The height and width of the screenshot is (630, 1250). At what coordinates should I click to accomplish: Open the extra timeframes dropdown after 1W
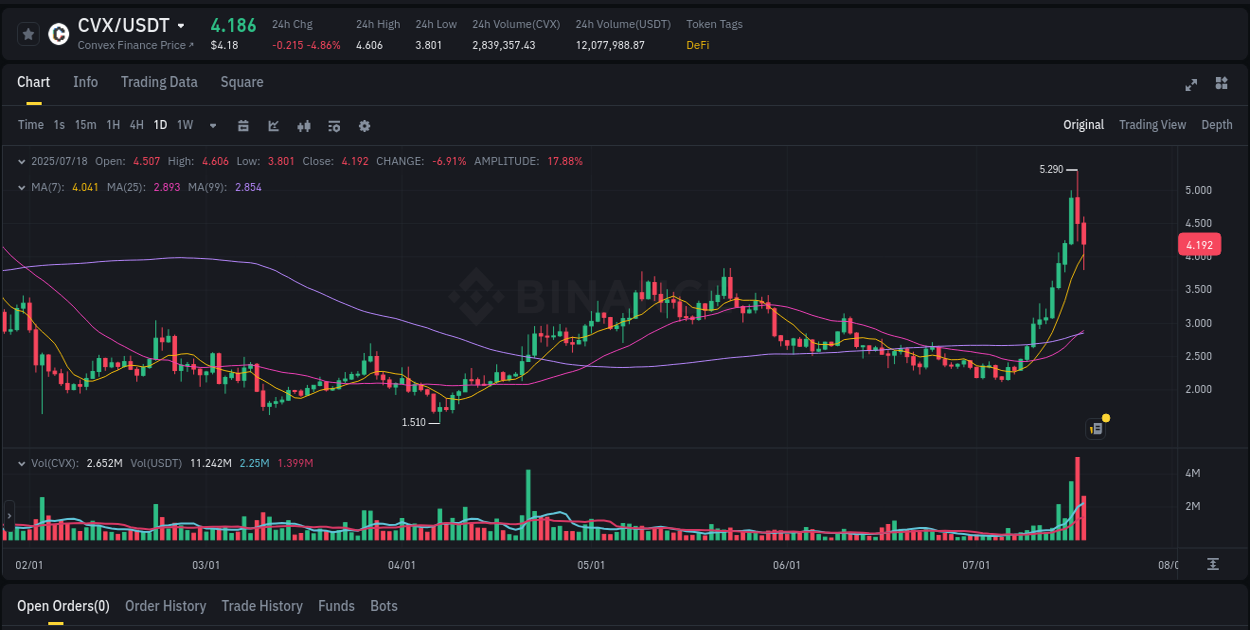pos(211,125)
